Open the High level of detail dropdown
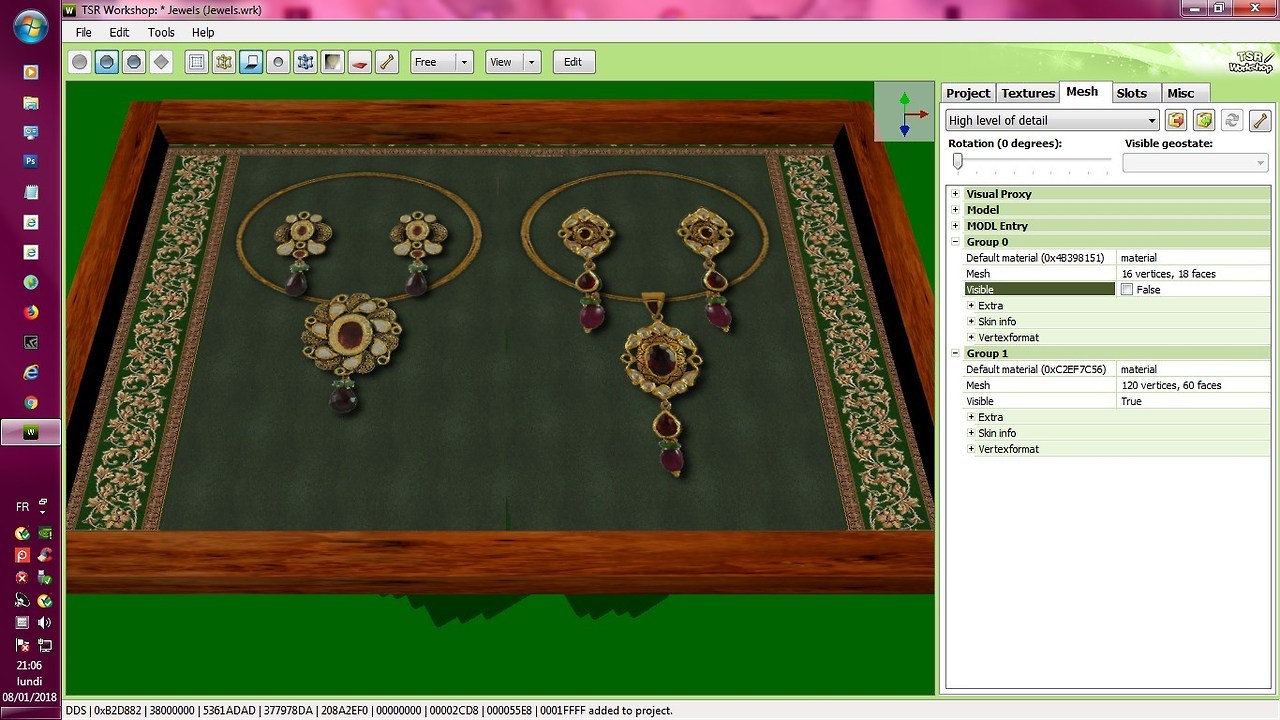The height and width of the screenshot is (720, 1280). 1052,120
